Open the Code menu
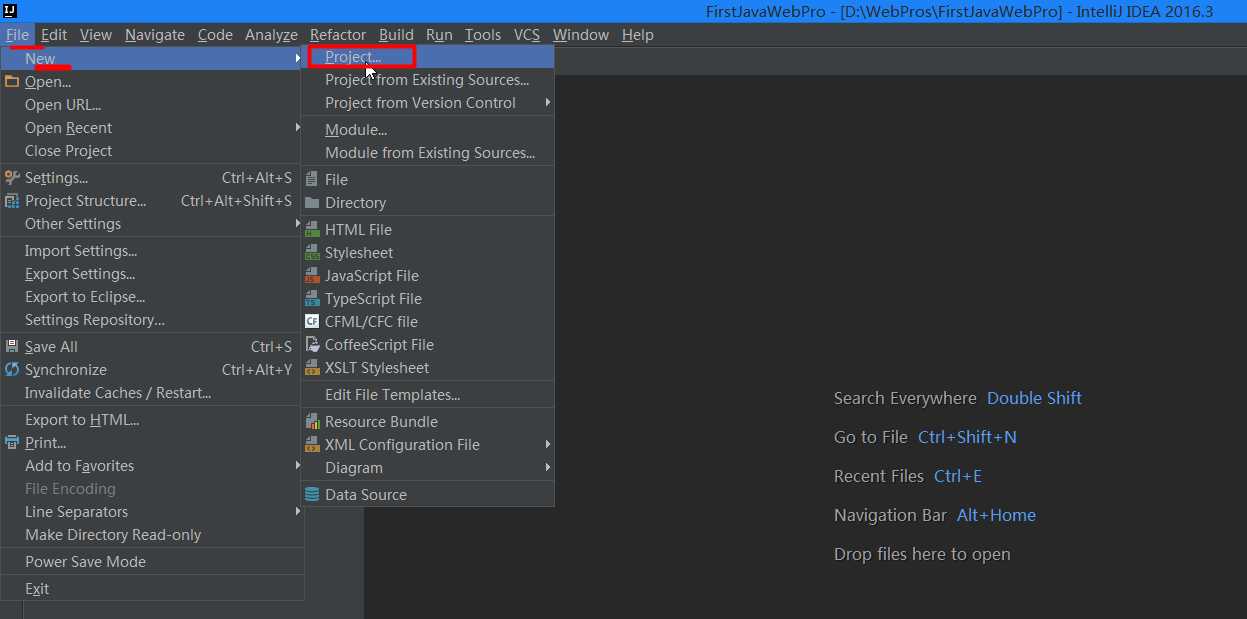1247x619 pixels. coord(215,34)
